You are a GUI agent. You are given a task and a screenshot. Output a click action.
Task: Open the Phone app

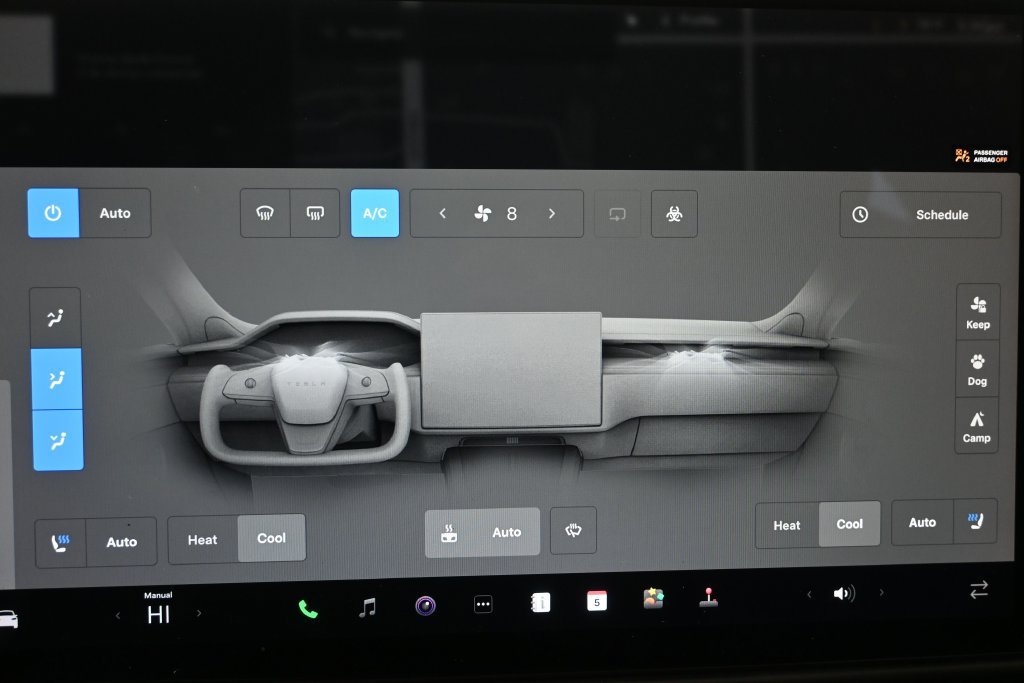click(x=308, y=609)
